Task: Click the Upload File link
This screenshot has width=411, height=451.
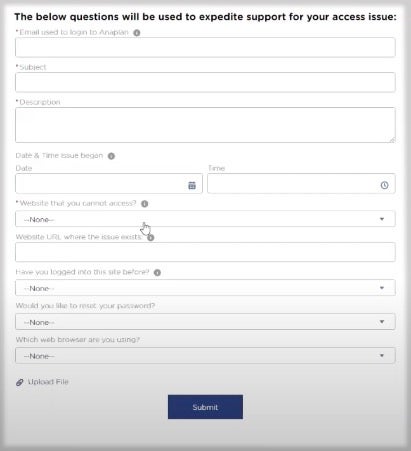Action: (x=48, y=382)
